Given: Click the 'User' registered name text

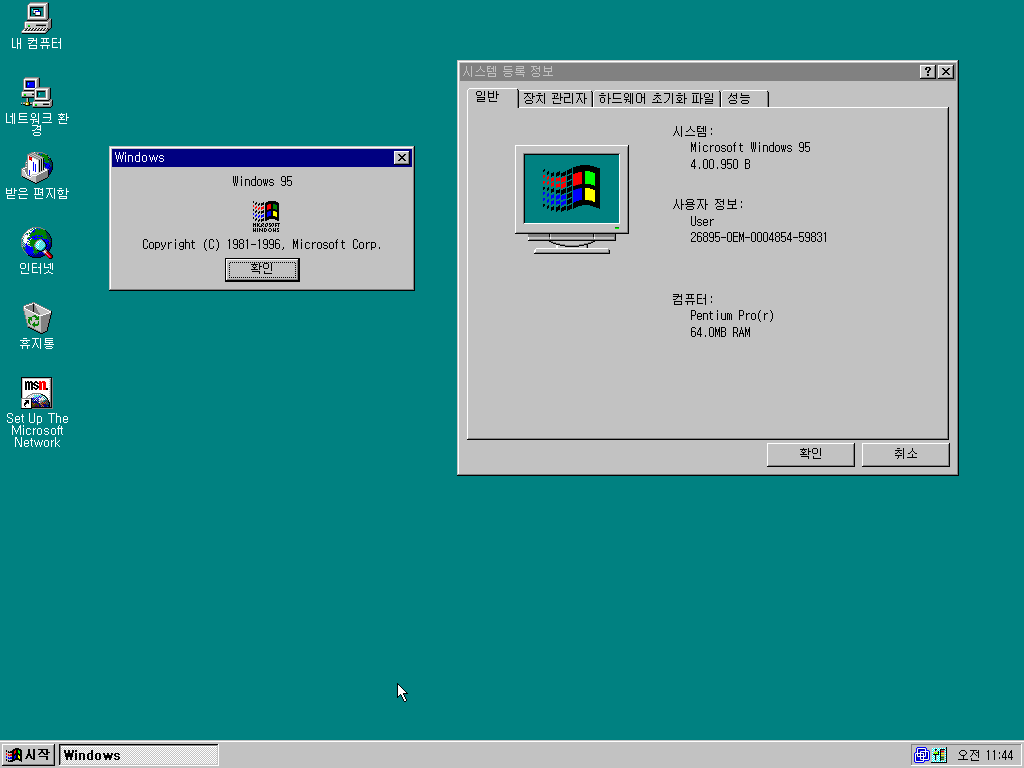Looking at the screenshot, I should [702, 221].
